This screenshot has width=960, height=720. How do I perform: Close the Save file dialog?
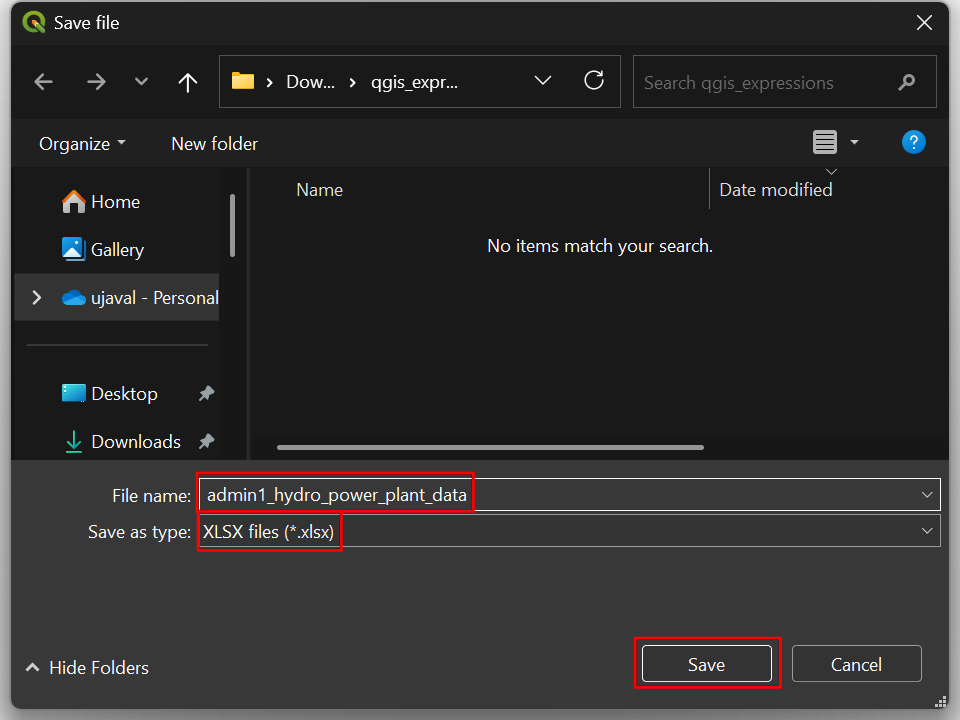924,23
